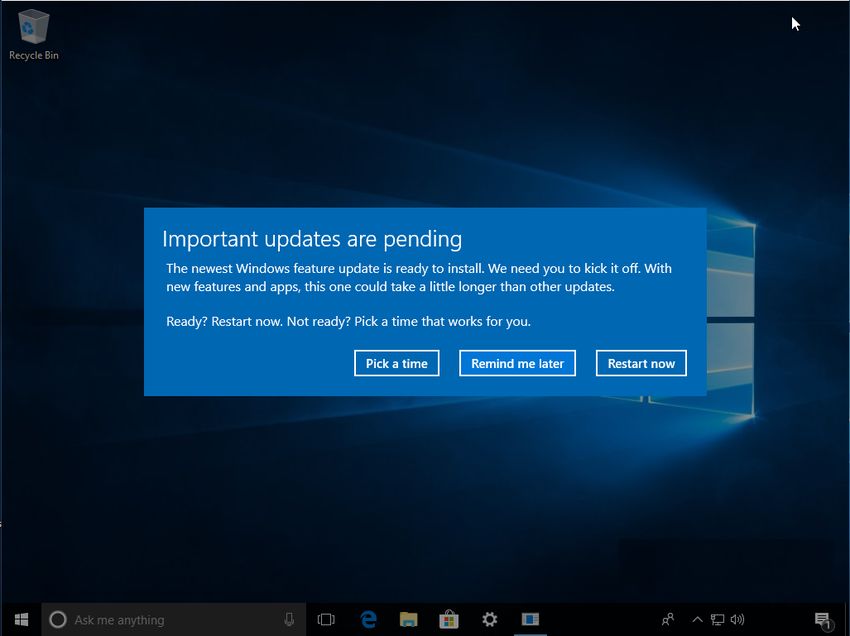Launch Microsoft Edge from the taskbar

(369, 619)
